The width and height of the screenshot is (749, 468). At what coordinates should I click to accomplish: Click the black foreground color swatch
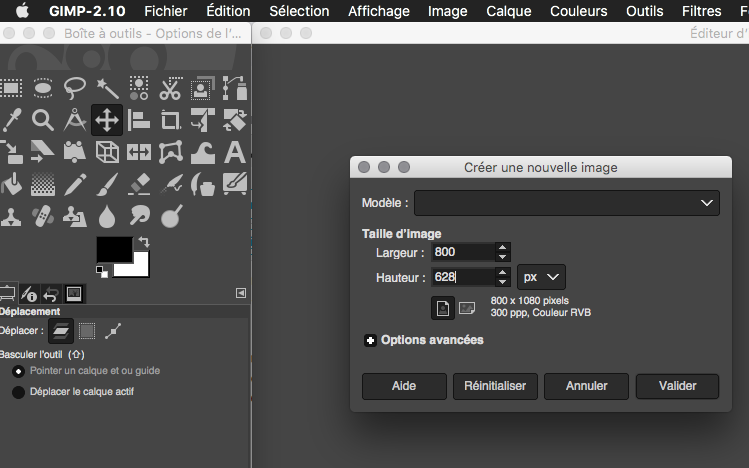tap(114, 248)
